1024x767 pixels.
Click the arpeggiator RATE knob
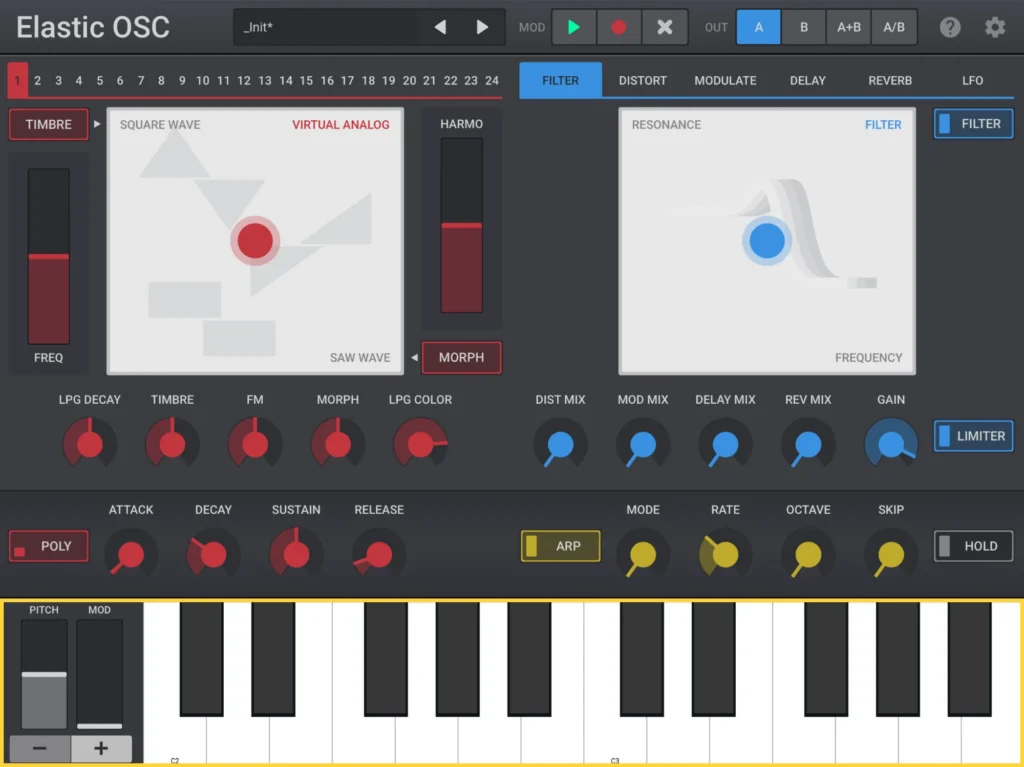click(725, 555)
